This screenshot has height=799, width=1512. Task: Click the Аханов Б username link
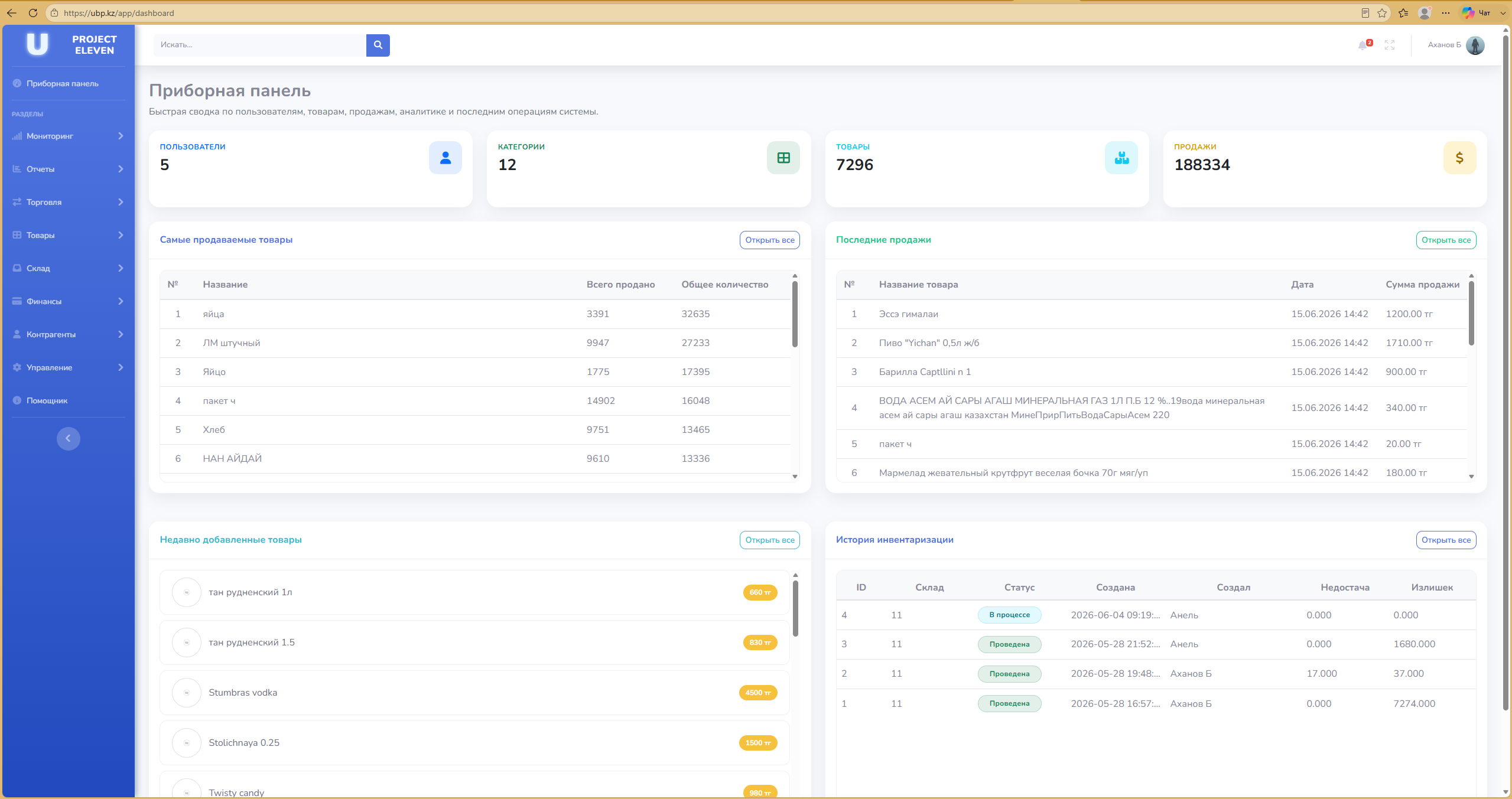point(1444,45)
